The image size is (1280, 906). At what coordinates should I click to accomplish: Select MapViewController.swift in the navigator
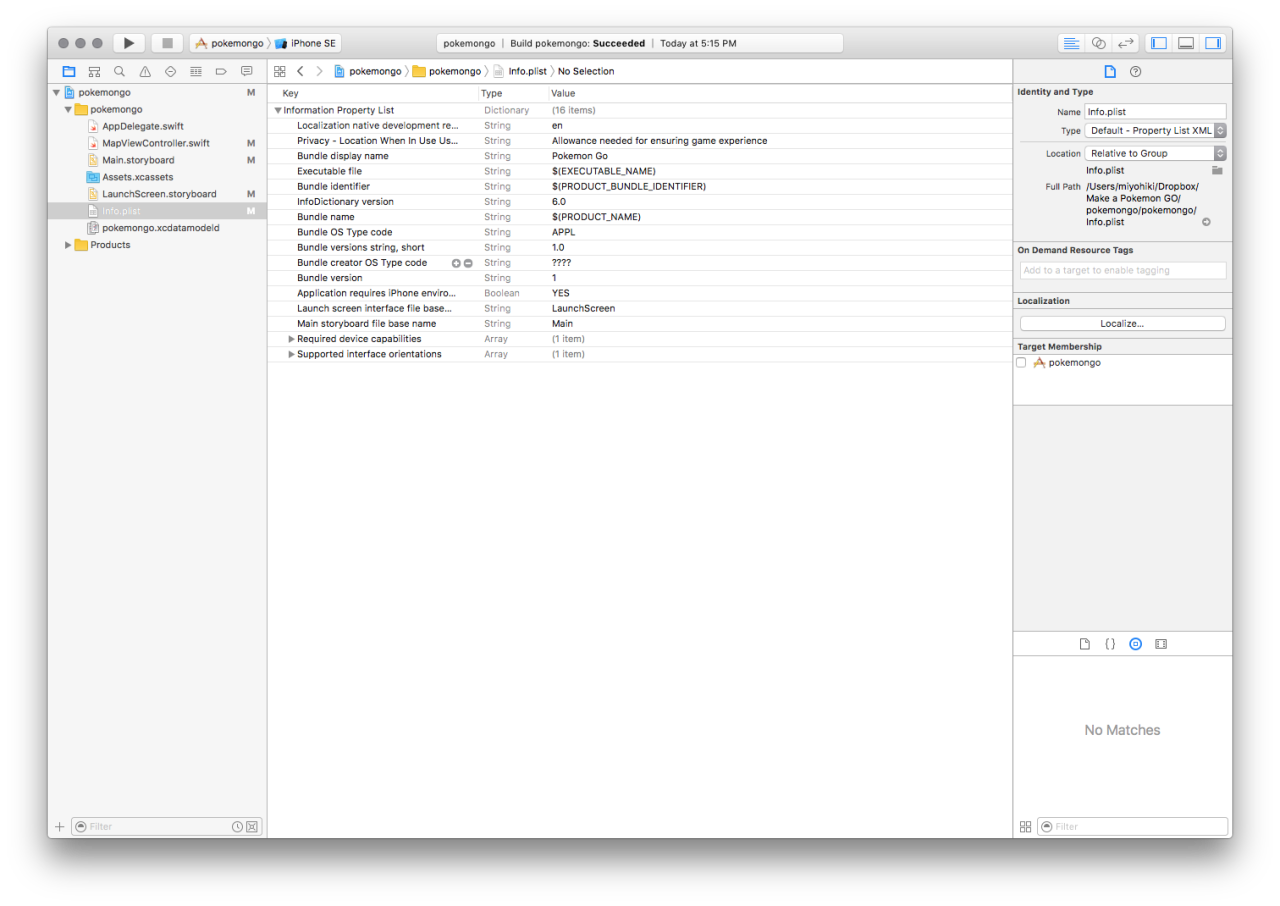(156, 143)
